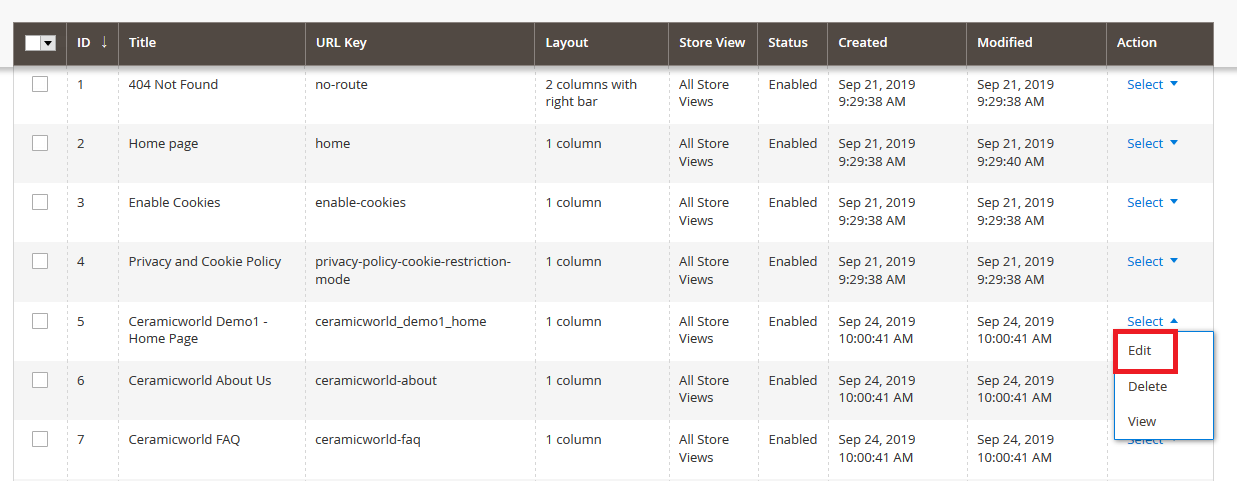
Task: Collapse the open Select menu on row 5
Action: (x=1152, y=321)
